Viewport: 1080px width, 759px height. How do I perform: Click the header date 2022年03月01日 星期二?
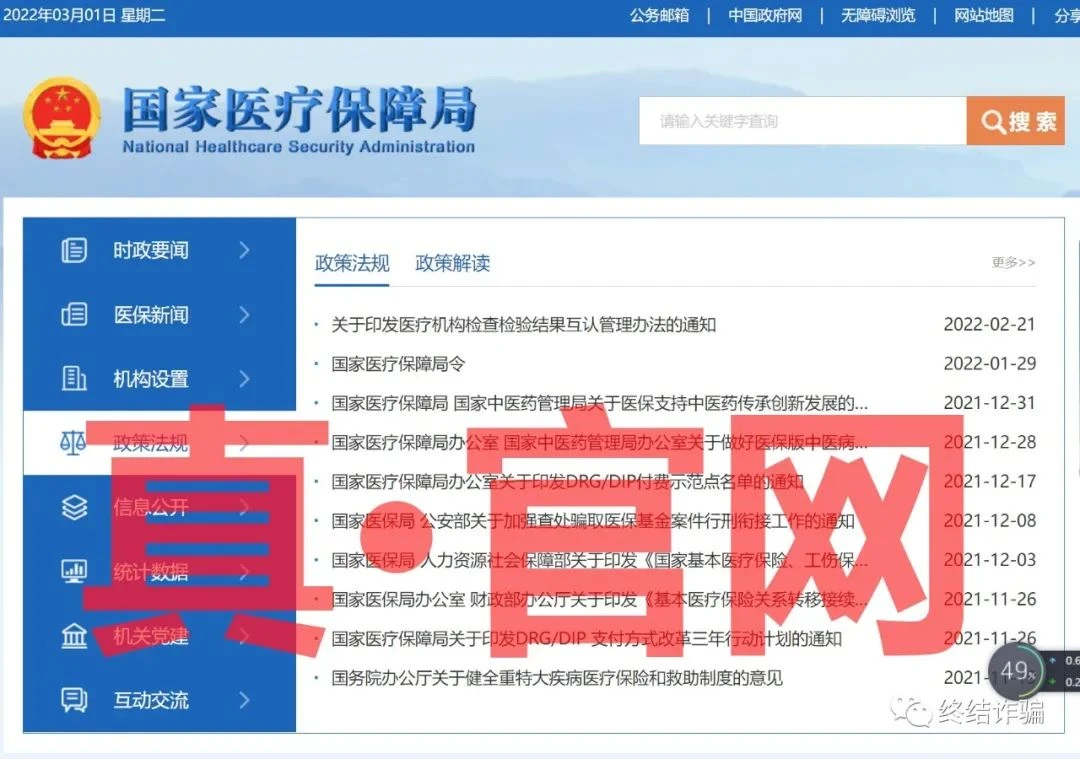pos(84,15)
